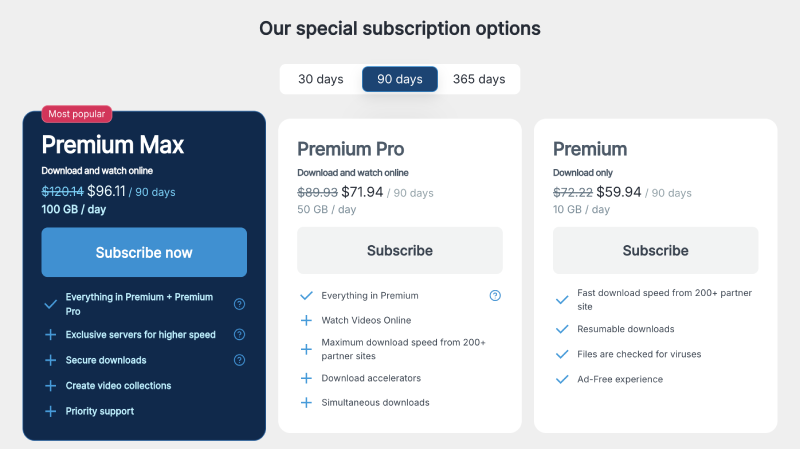Select the 90 days billing tab
The width and height of the screenshot is (800, 449).
400,79
